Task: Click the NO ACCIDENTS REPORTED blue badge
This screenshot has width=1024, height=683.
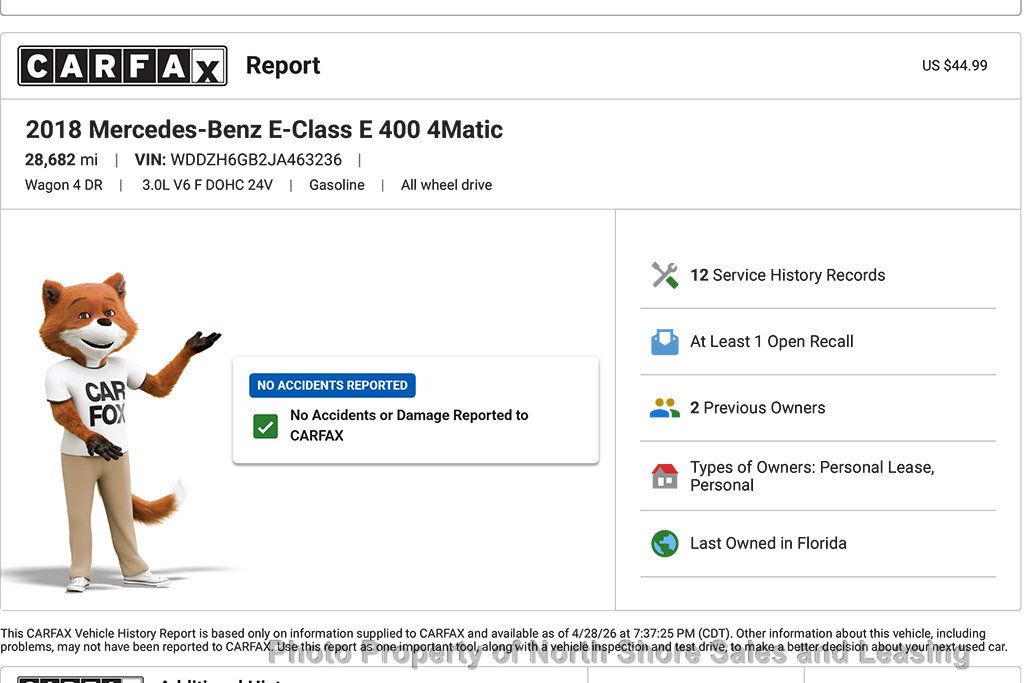Action: point(332,385)
